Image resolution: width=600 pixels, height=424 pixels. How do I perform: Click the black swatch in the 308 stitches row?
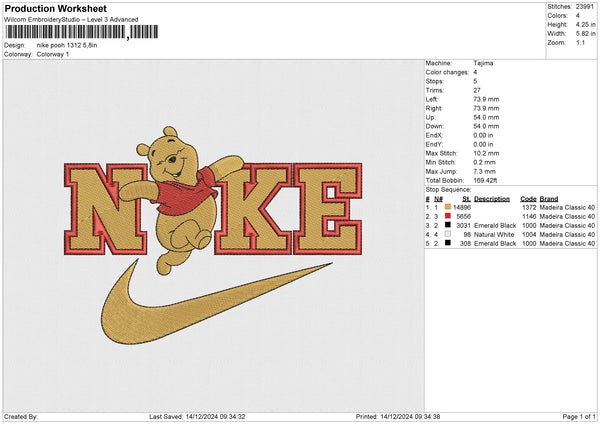(x=448, y=243)
